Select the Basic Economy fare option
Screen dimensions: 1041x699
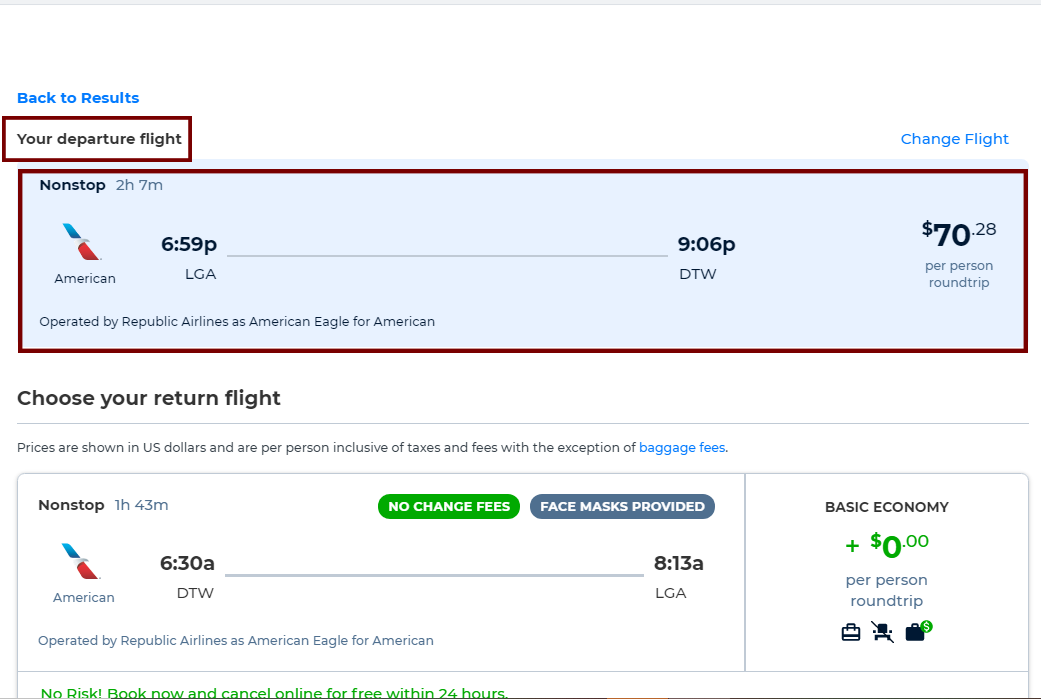point(886,507)
